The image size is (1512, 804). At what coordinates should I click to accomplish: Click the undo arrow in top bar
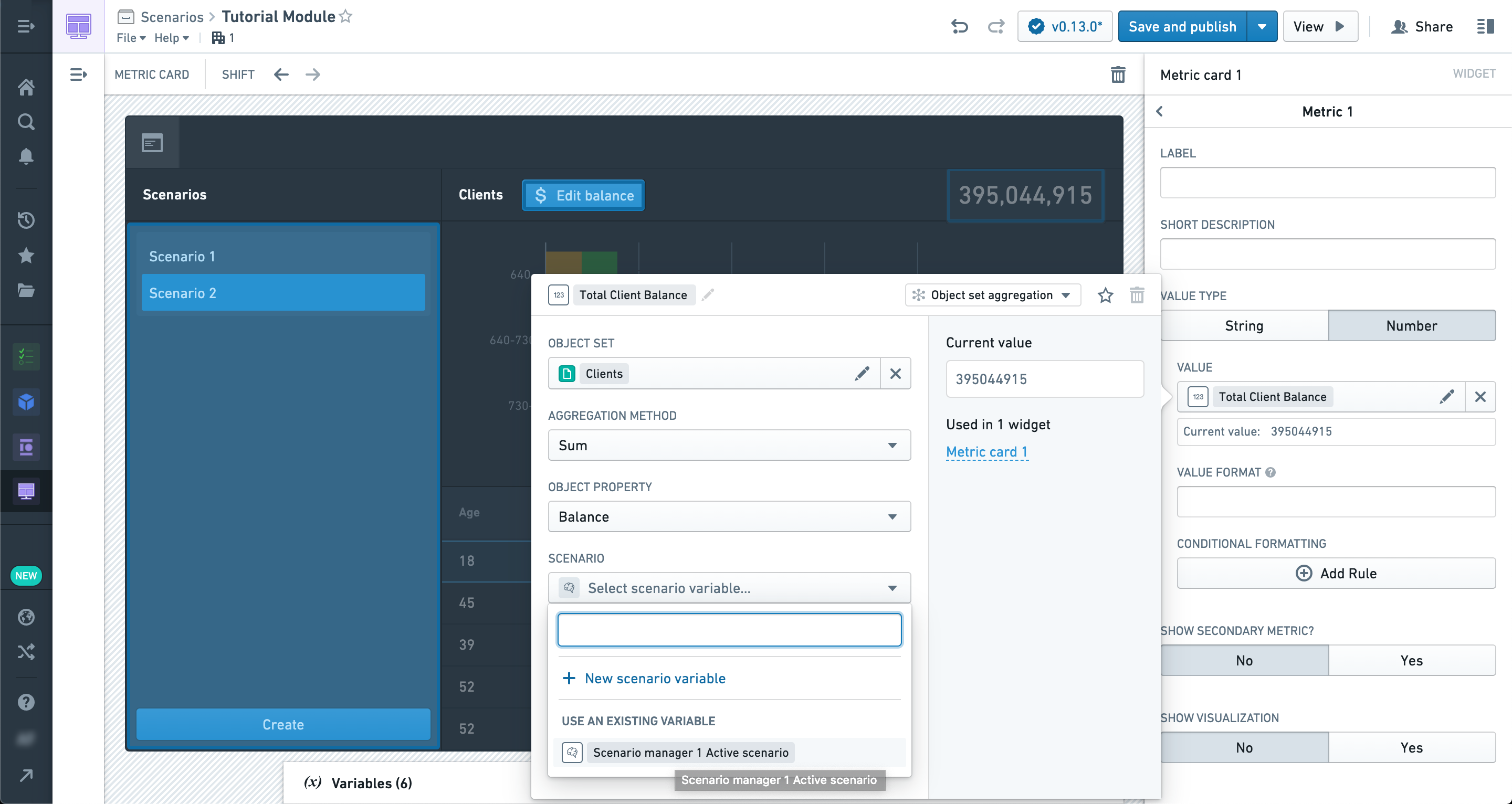[x=960, y=26]
